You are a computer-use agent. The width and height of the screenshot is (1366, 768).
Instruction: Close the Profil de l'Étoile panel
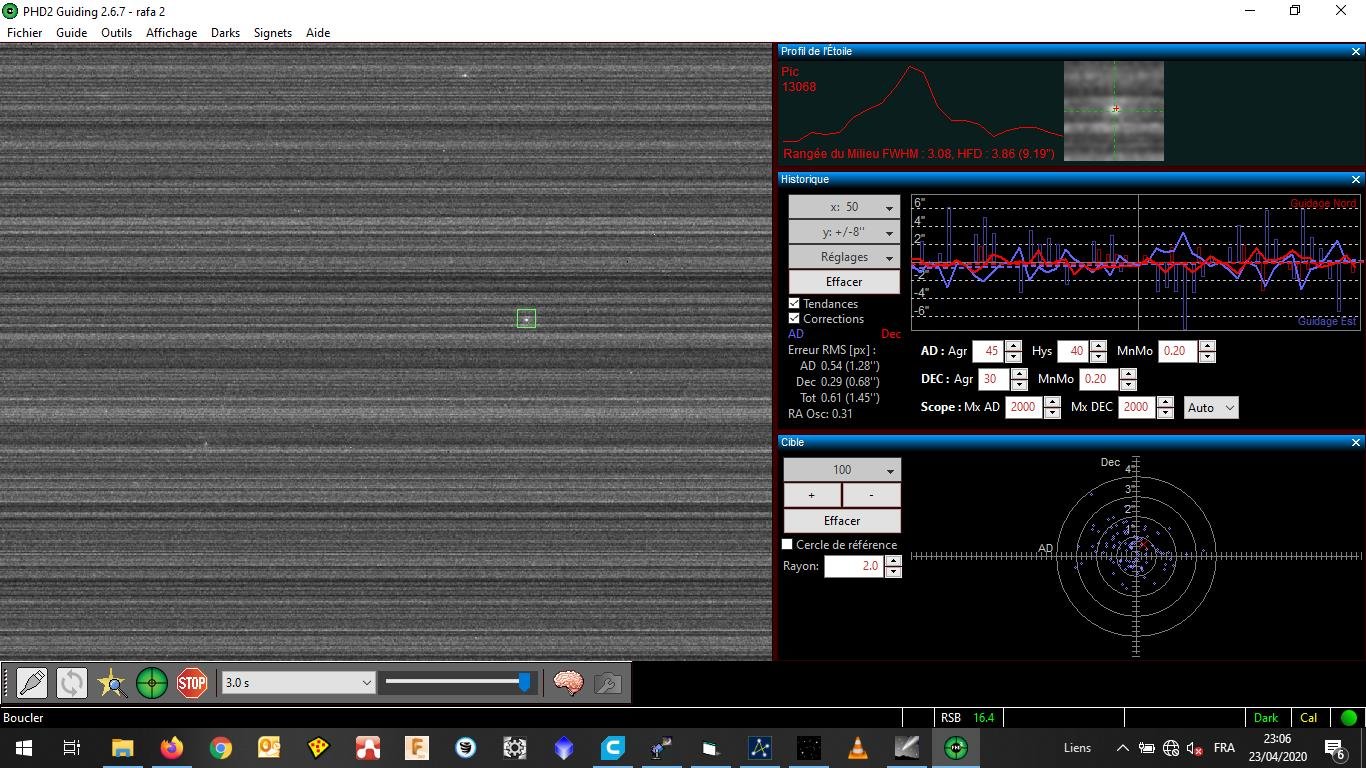(1356, 51)
